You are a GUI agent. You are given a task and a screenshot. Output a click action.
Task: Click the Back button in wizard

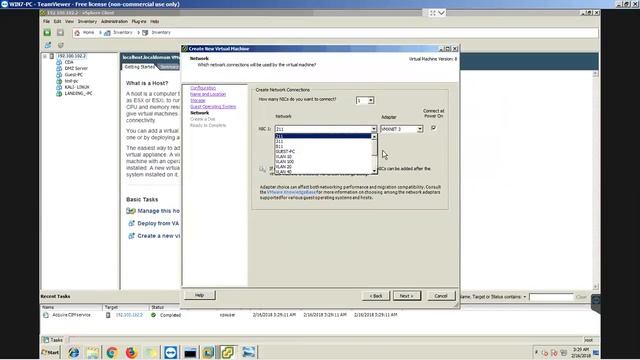376,296
